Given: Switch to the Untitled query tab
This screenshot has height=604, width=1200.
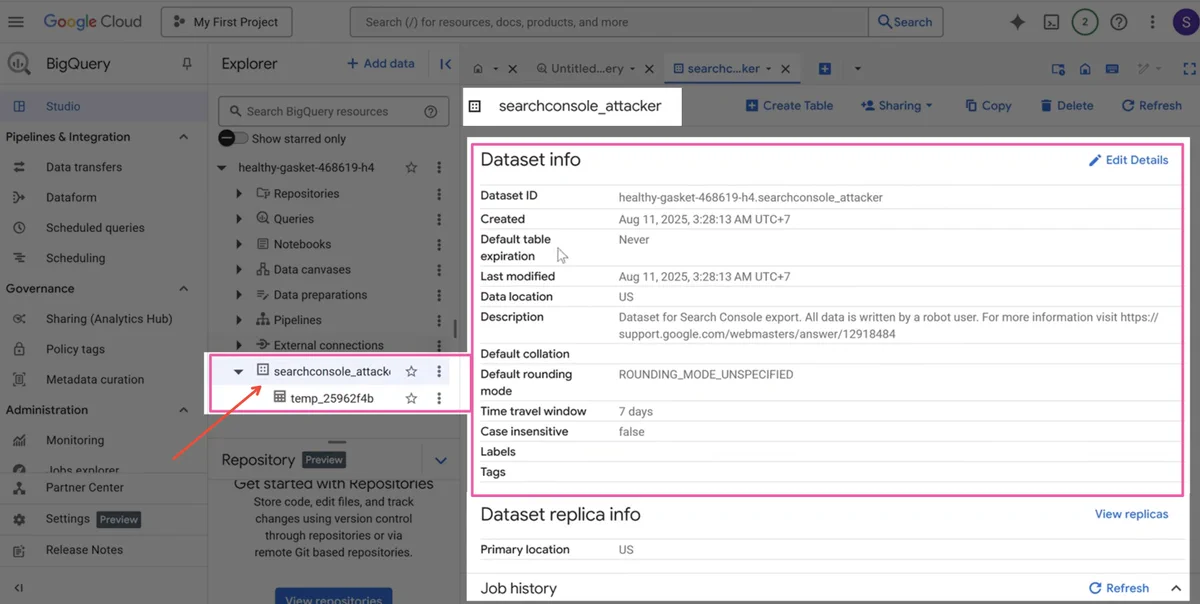Looking at the screenshot, I should click(x=587, y=69).
